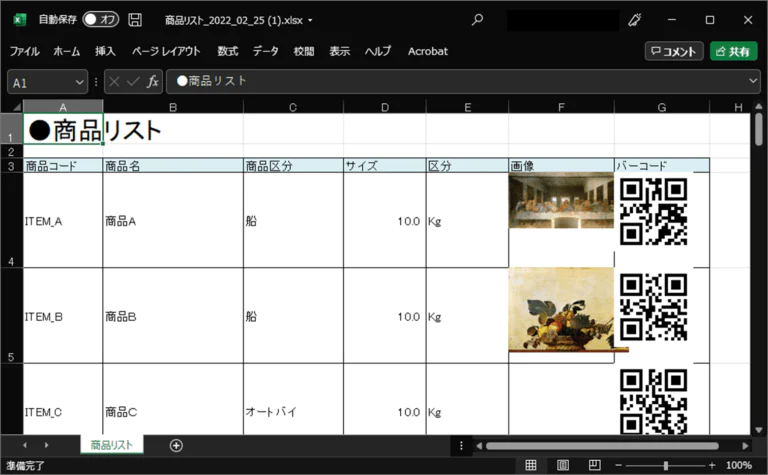768x475 pixels.
Task: Click cell containing ITEM_A
Action: pyautogui.click(x=63, y=220)
